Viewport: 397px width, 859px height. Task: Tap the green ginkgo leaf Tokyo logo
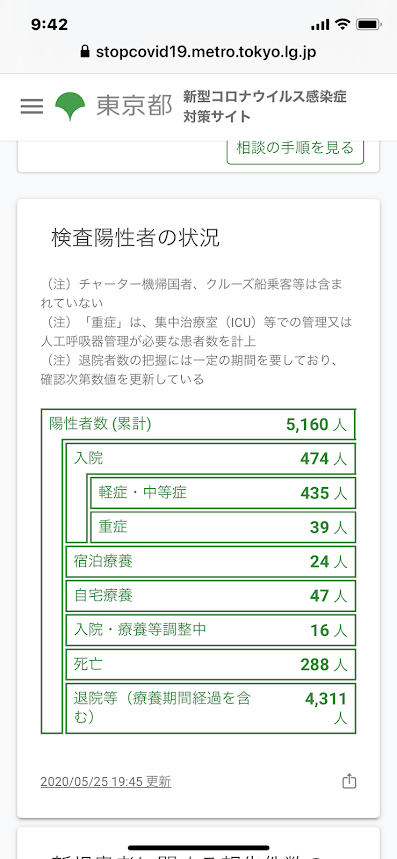pyautogui.click(x=70, y=106)
